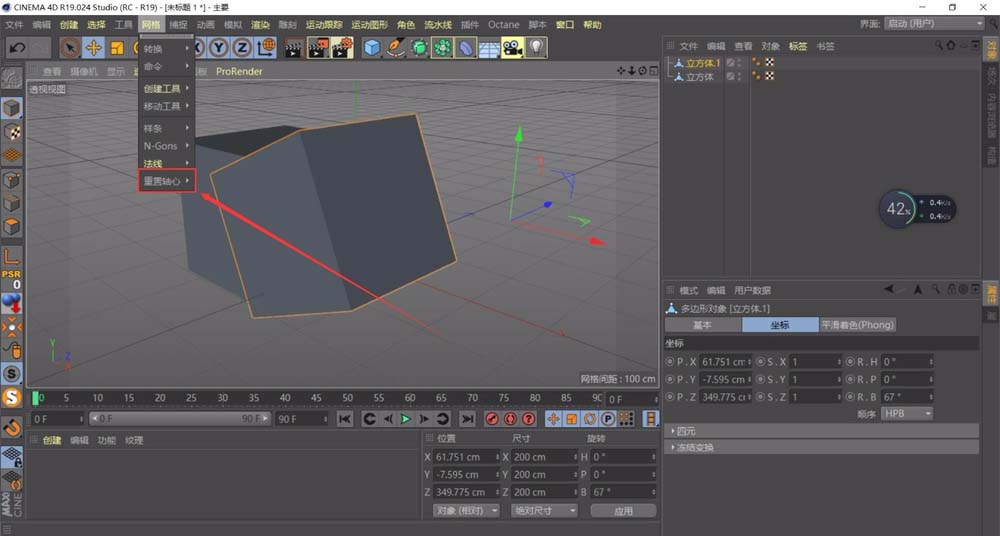Switch to 基本 attributes tab
This screenshot has width=1000, height=536.
coord(703,325)
